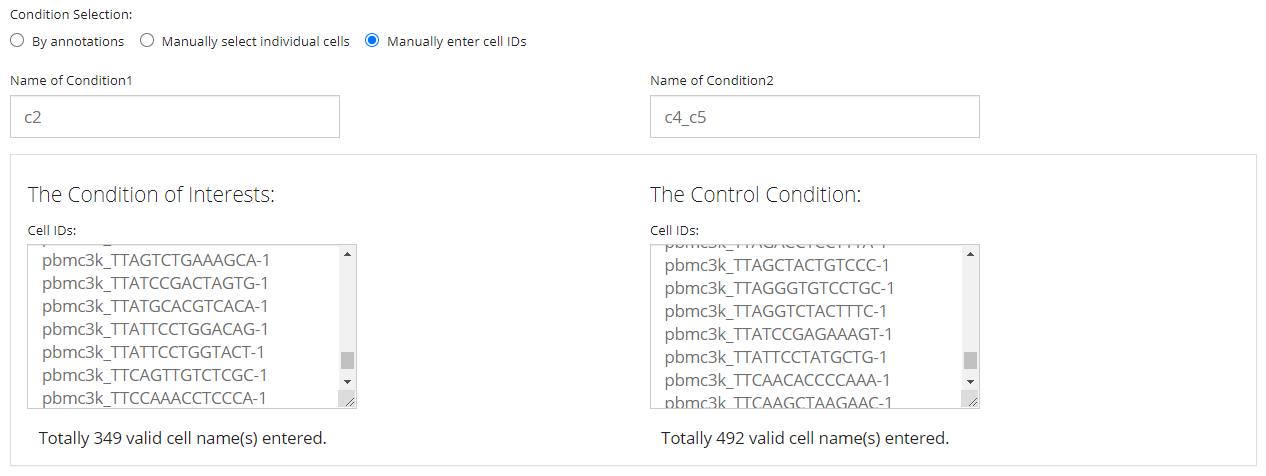Click the Name of Condition1 field

coord(175,117)
